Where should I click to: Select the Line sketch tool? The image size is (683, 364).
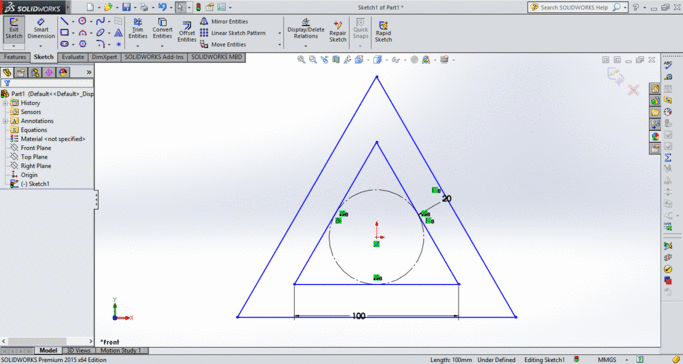pos(64,21)
